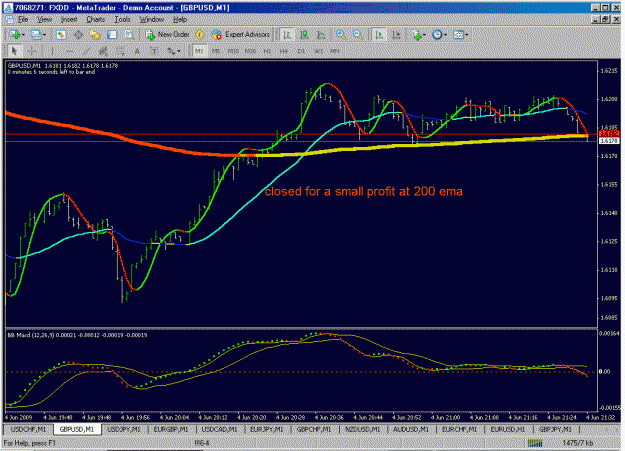
Task: Switch to the M30 timeframe
Action: coord(250,51)
